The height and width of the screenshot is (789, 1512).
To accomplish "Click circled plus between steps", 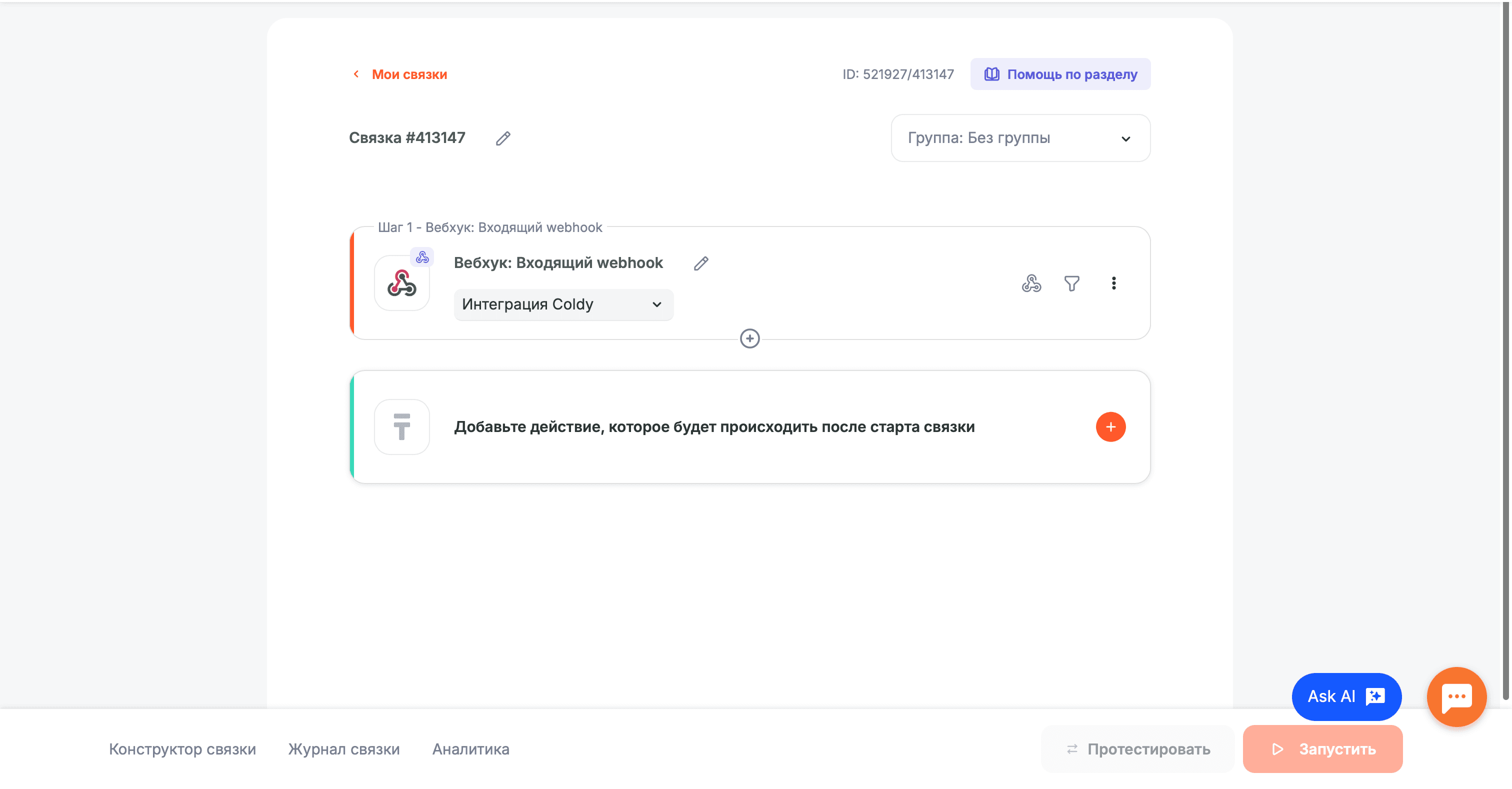I will pyautogui.click(x=749, y=338).
